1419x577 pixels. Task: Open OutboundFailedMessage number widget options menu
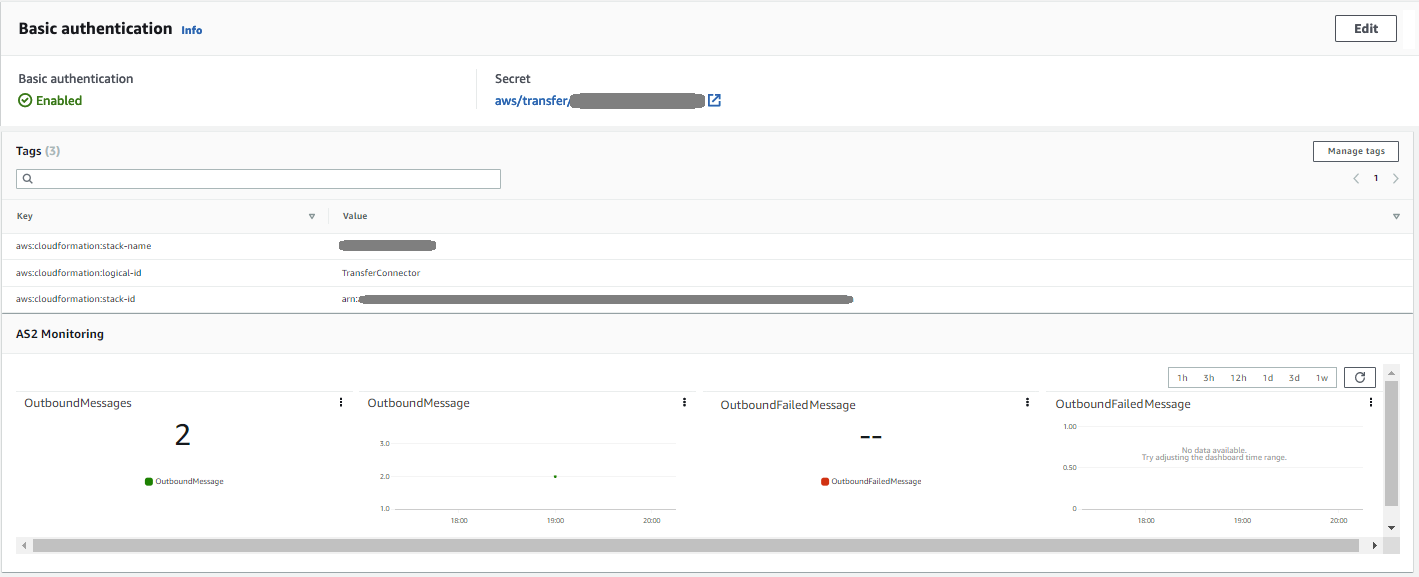coord(1027,402)
